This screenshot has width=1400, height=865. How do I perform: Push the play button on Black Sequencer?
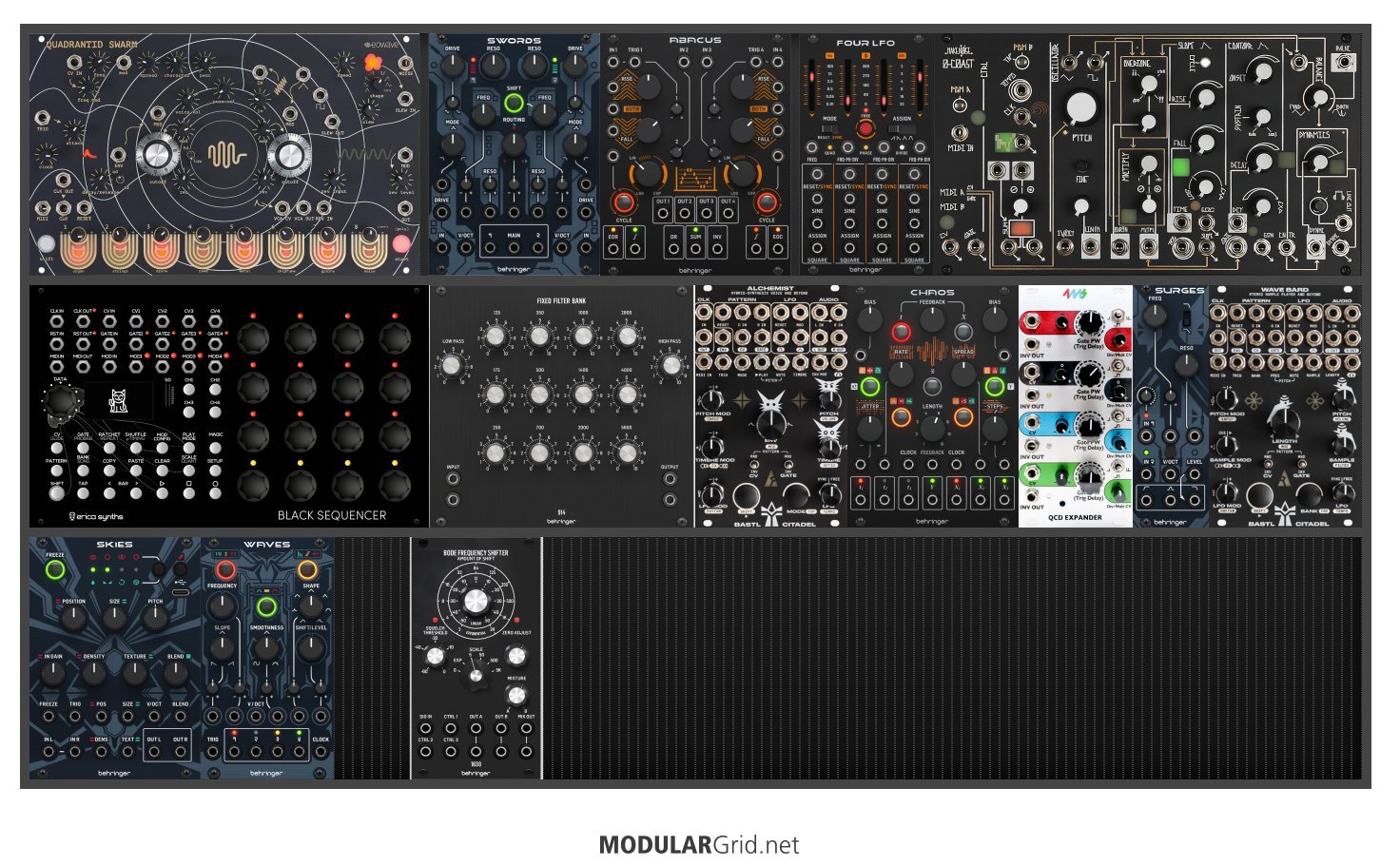tap(162, 494)
